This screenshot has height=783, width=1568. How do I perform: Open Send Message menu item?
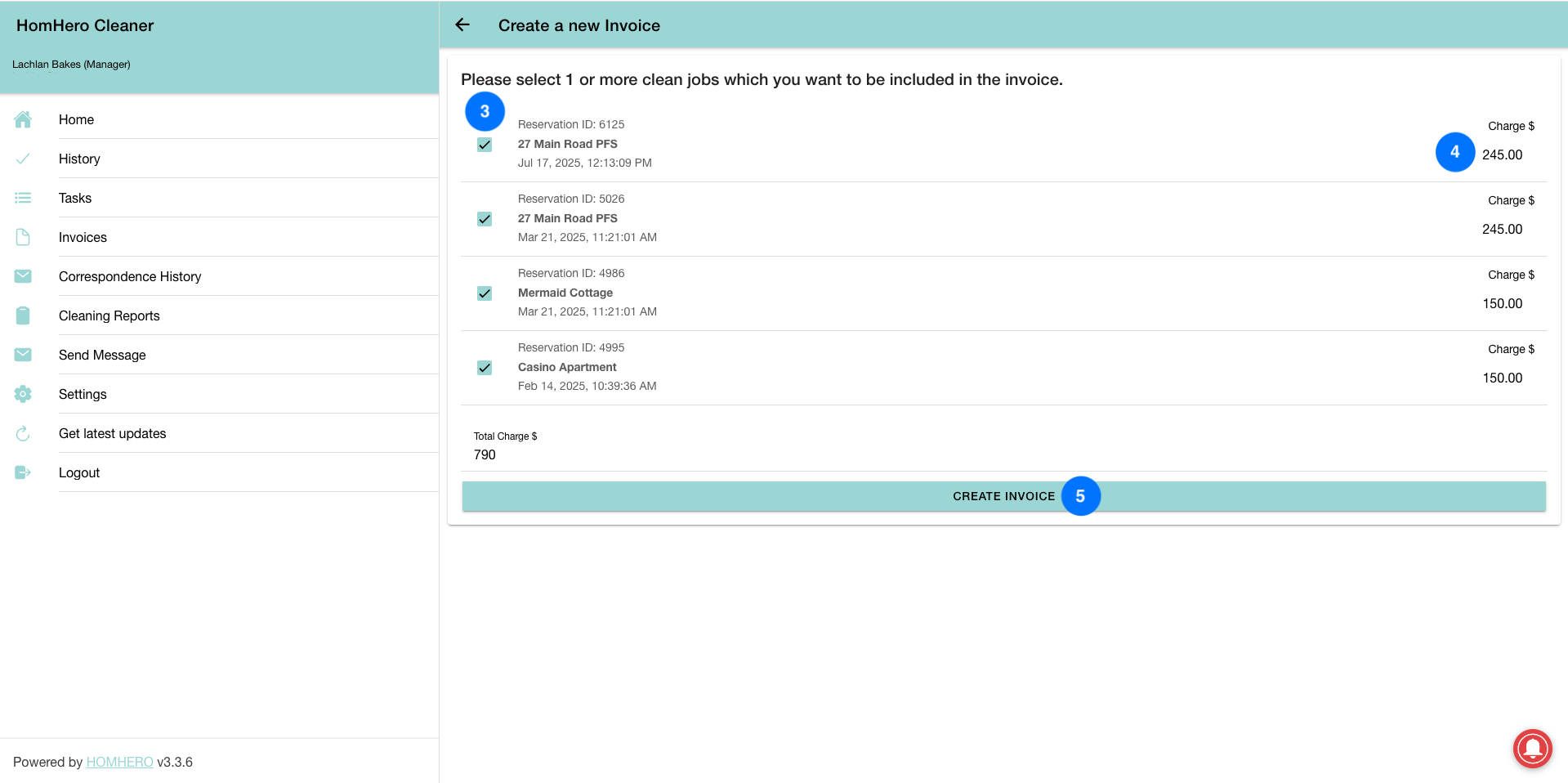pyautogui.click(x=102, y=355)
